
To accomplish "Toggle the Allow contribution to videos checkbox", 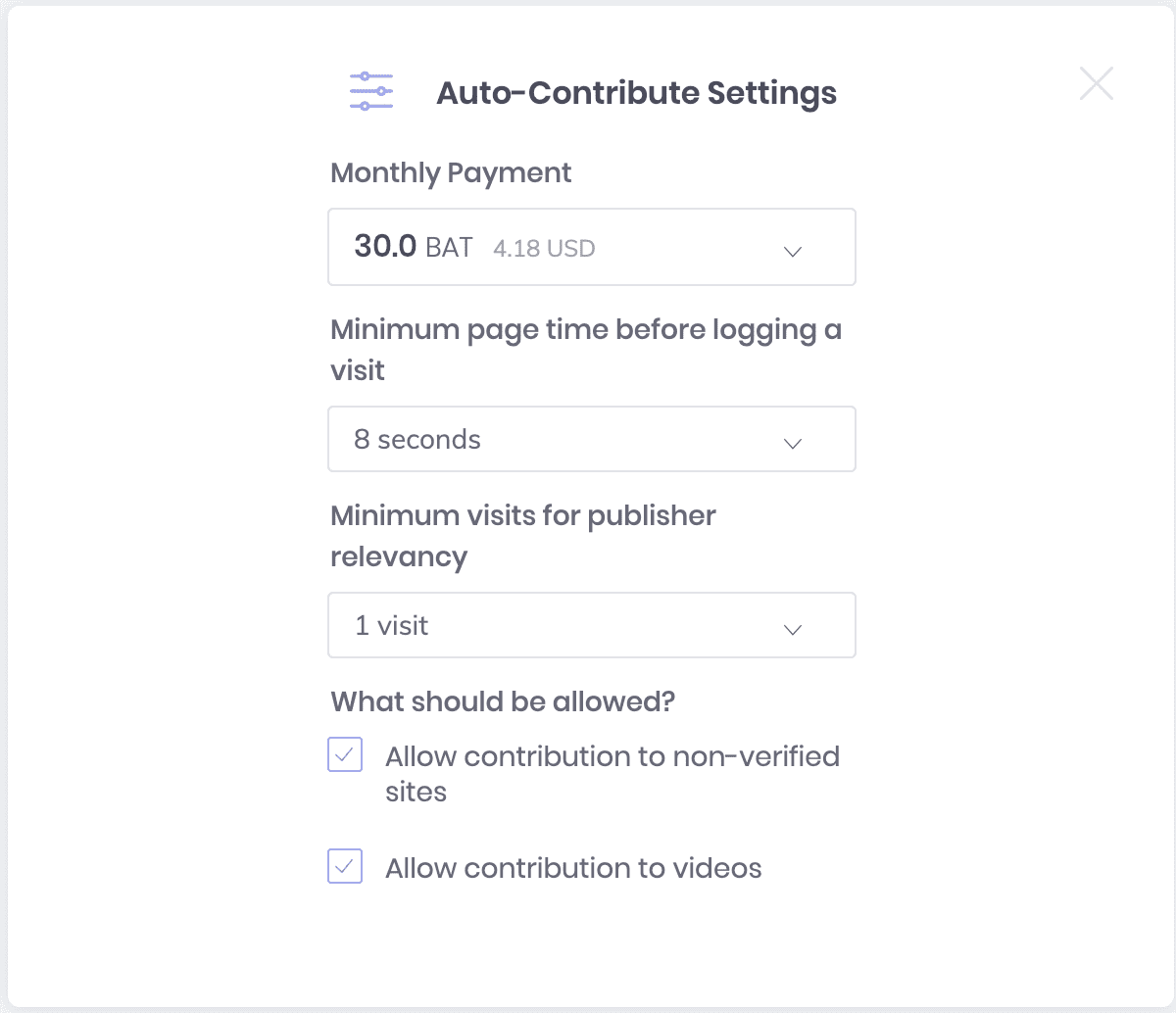I will pos(345,867).
